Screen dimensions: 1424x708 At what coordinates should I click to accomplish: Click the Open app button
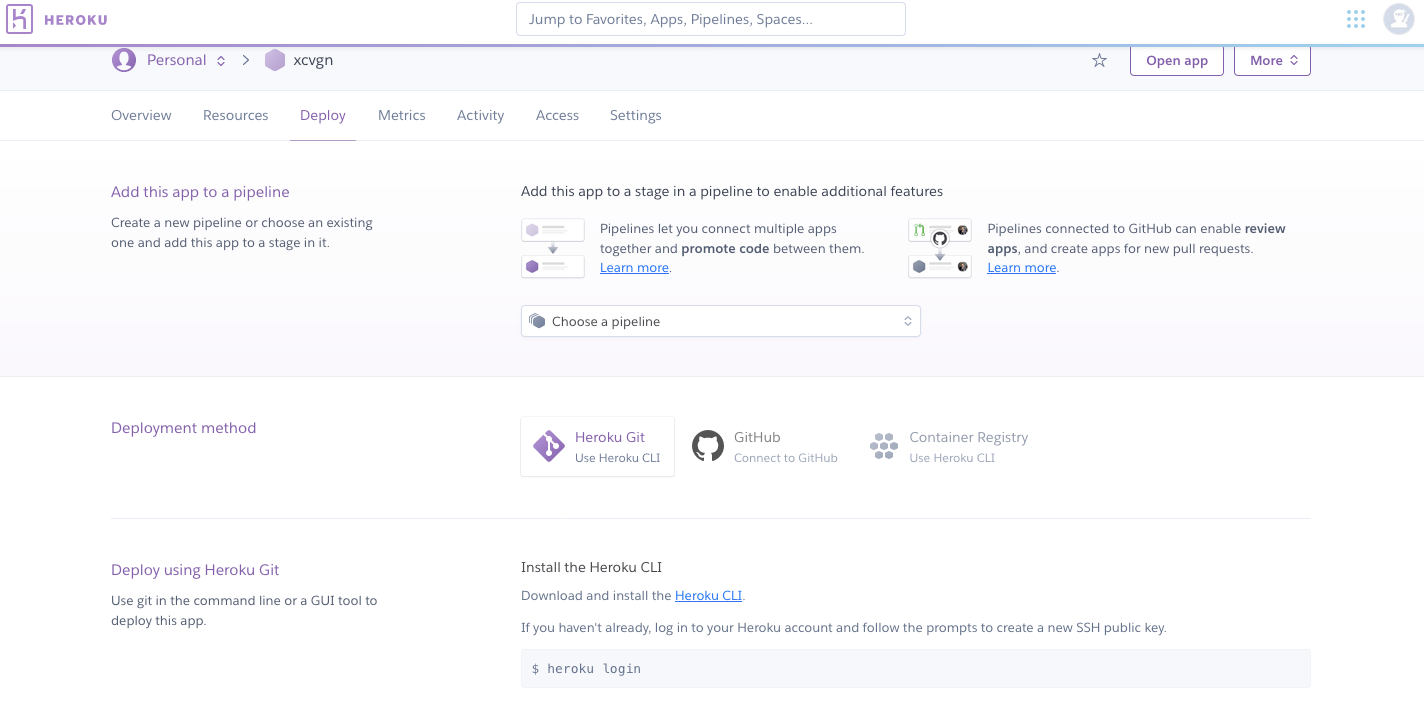click(1176, 60)
